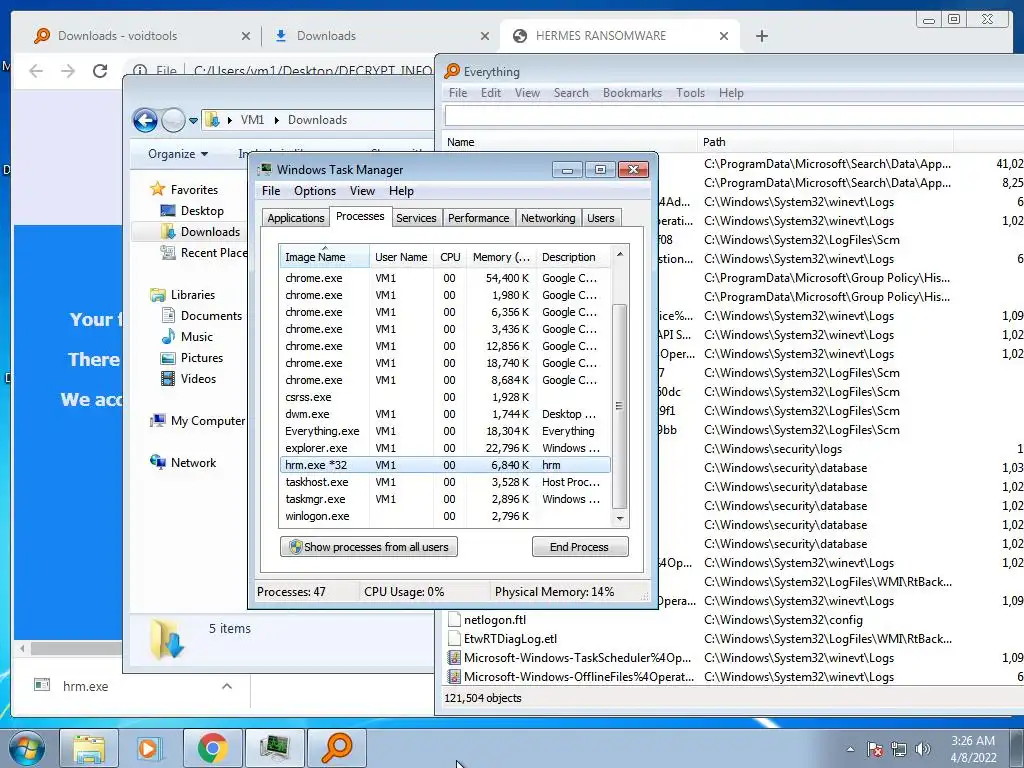The height and width of the screenshot is (768, 1024).
Task: Open Task Manager File menu
Action: (x=271, y=191)
